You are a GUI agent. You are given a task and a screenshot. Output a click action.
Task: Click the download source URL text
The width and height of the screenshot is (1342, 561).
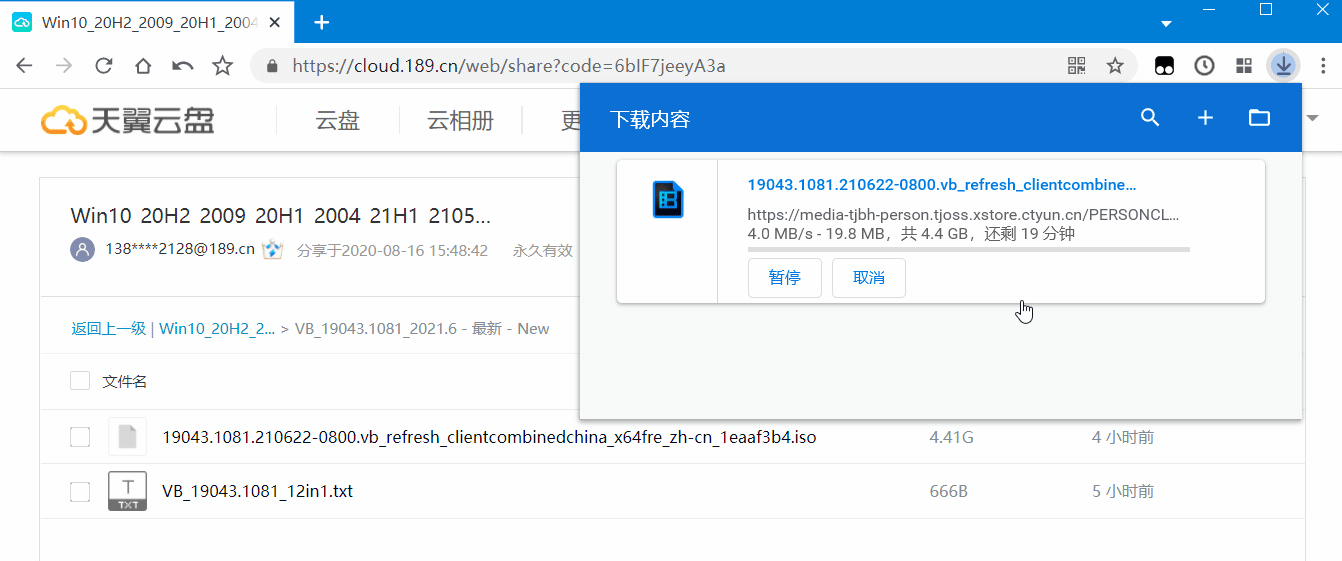coord(964,215)
